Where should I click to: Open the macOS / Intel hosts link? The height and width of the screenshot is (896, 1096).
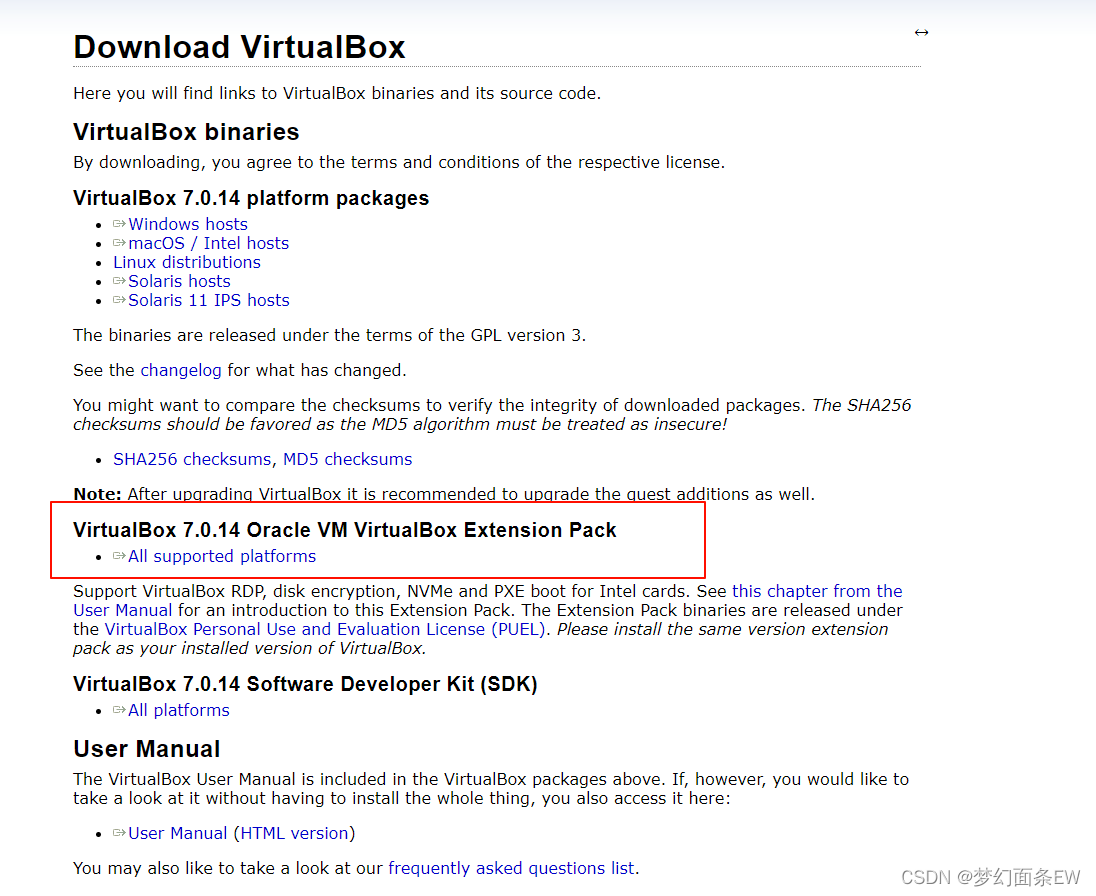click(x=208, y=243)
